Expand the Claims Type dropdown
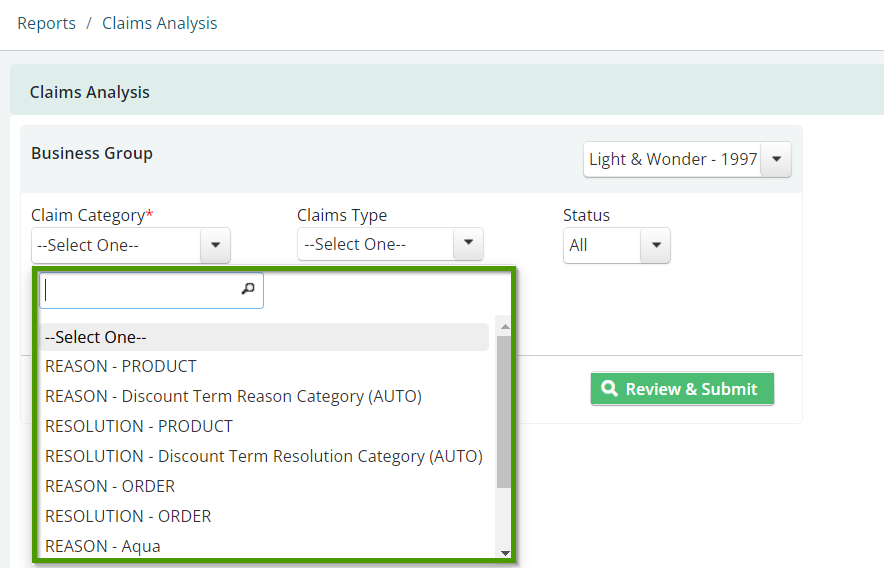Screen dimensions: 884x568 [390, 244]
